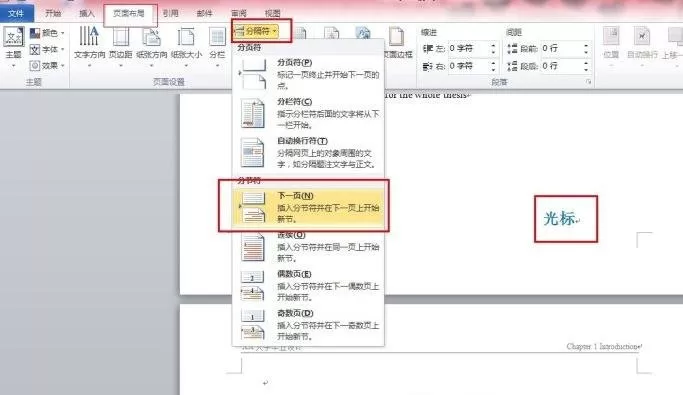Open the 视图 ribbon tab
The image size is (683, 395).
pos(273,14)
